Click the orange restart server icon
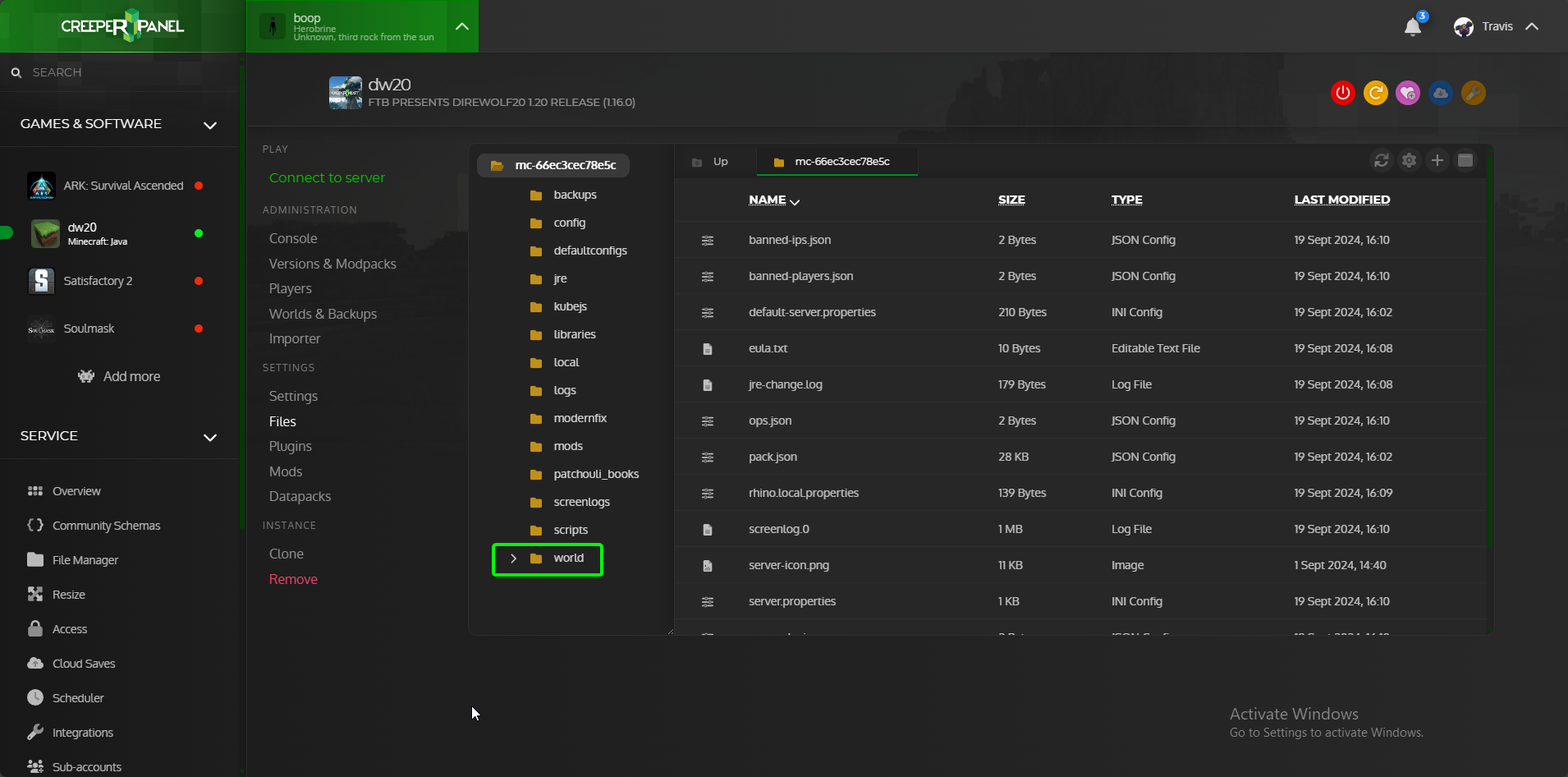The image size is (1568, 777). tap(1376, 93)
